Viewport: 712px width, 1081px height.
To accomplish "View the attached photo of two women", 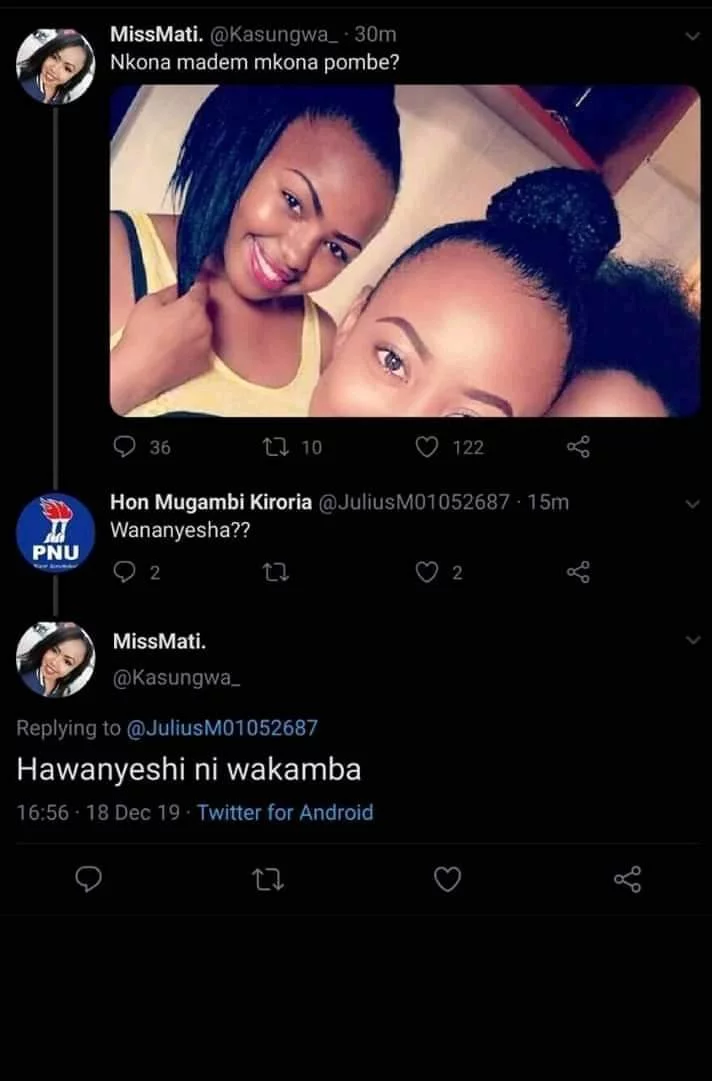I will 405,250.
